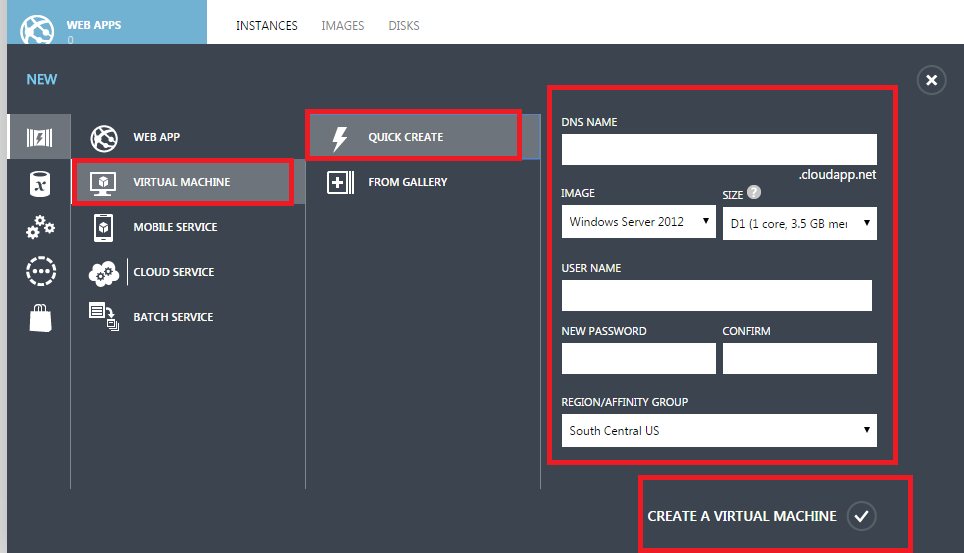Viewport: 964px width, 553px height.
Task: Click the Virtual Machine monitor icon
Action: (103, 183)
